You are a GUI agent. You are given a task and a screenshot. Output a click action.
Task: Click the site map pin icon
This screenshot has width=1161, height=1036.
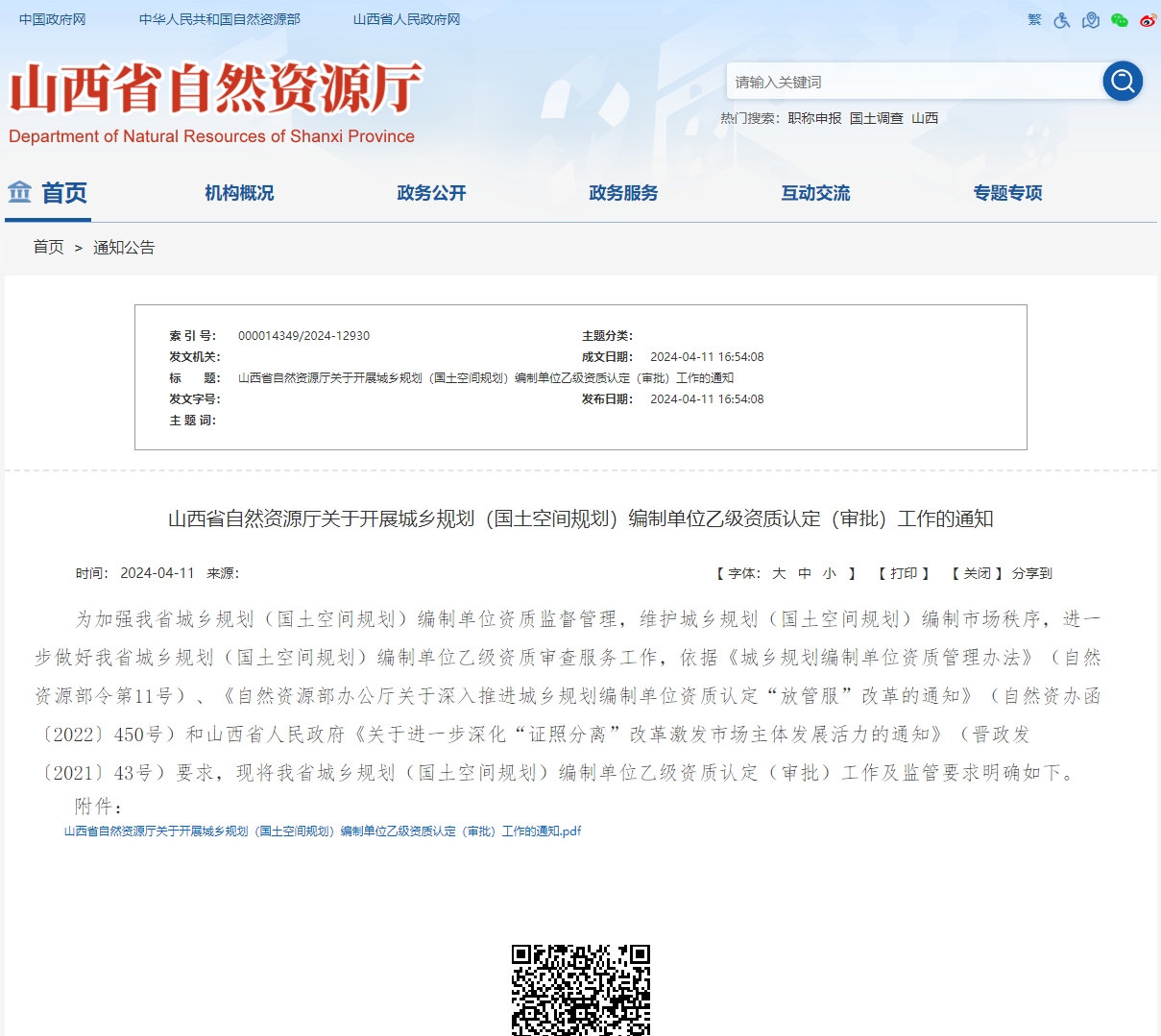click(1091, 20)
